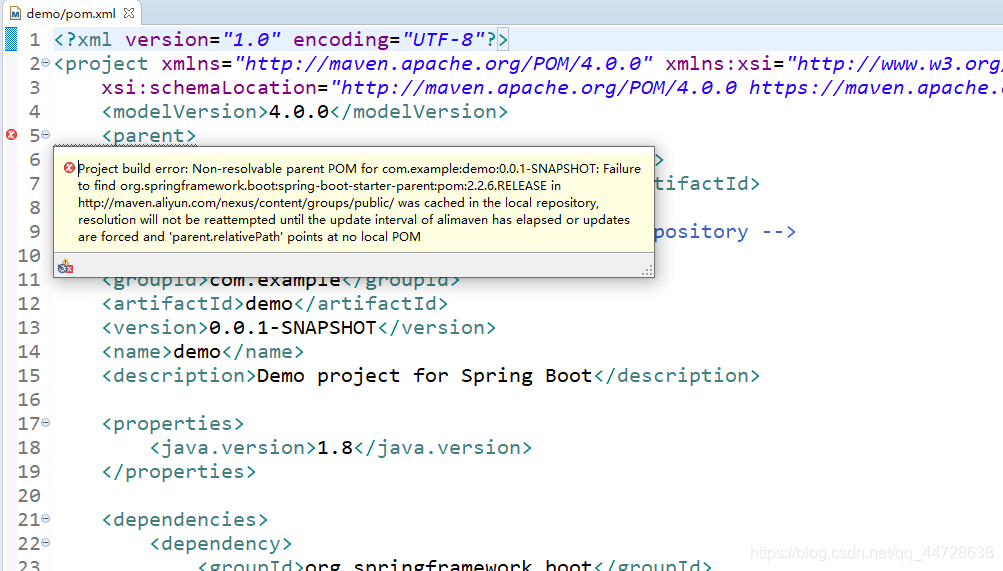Image resolution: width=1003 pixels, height=571 pixels.
Task: Click the <dependency> tag on line 22
Action: pos(221,544)
